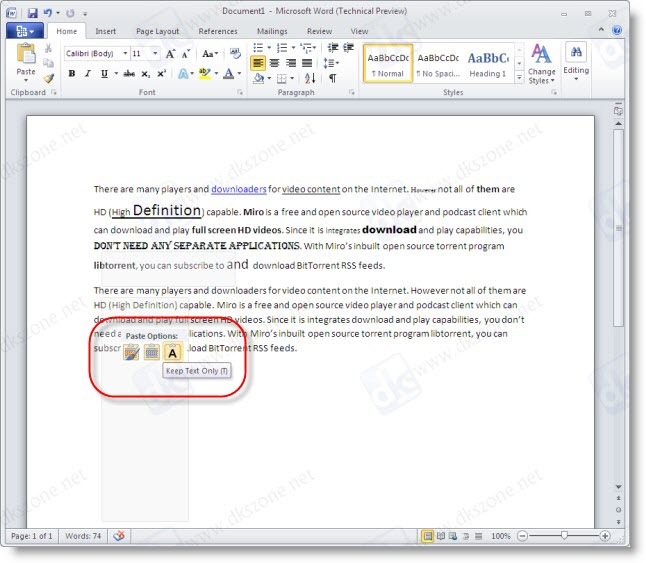Screen dimensions: 646x563
Task: Open the Office File menu button
Action: point(25,31)
